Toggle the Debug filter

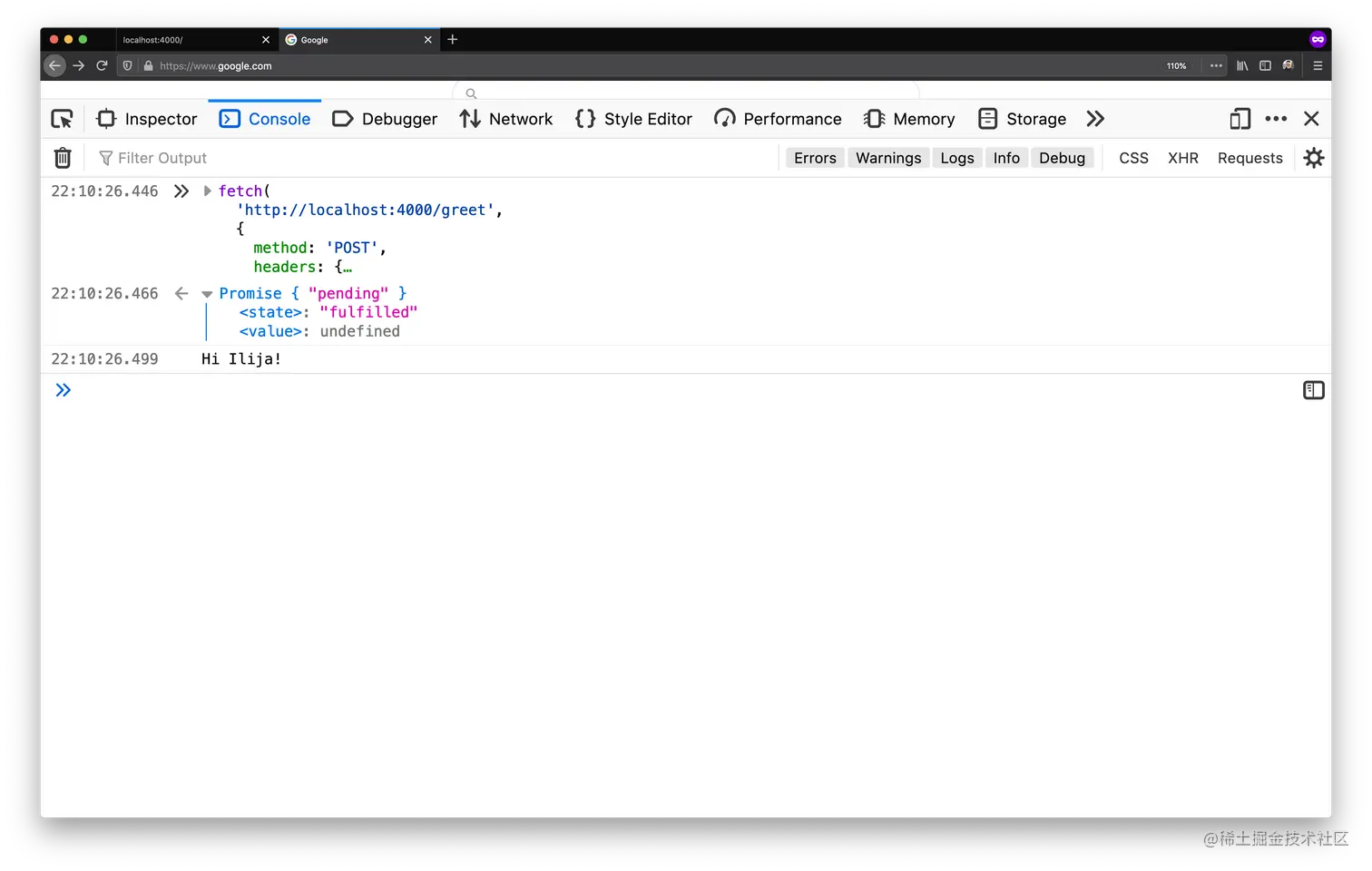(1062, 158)
